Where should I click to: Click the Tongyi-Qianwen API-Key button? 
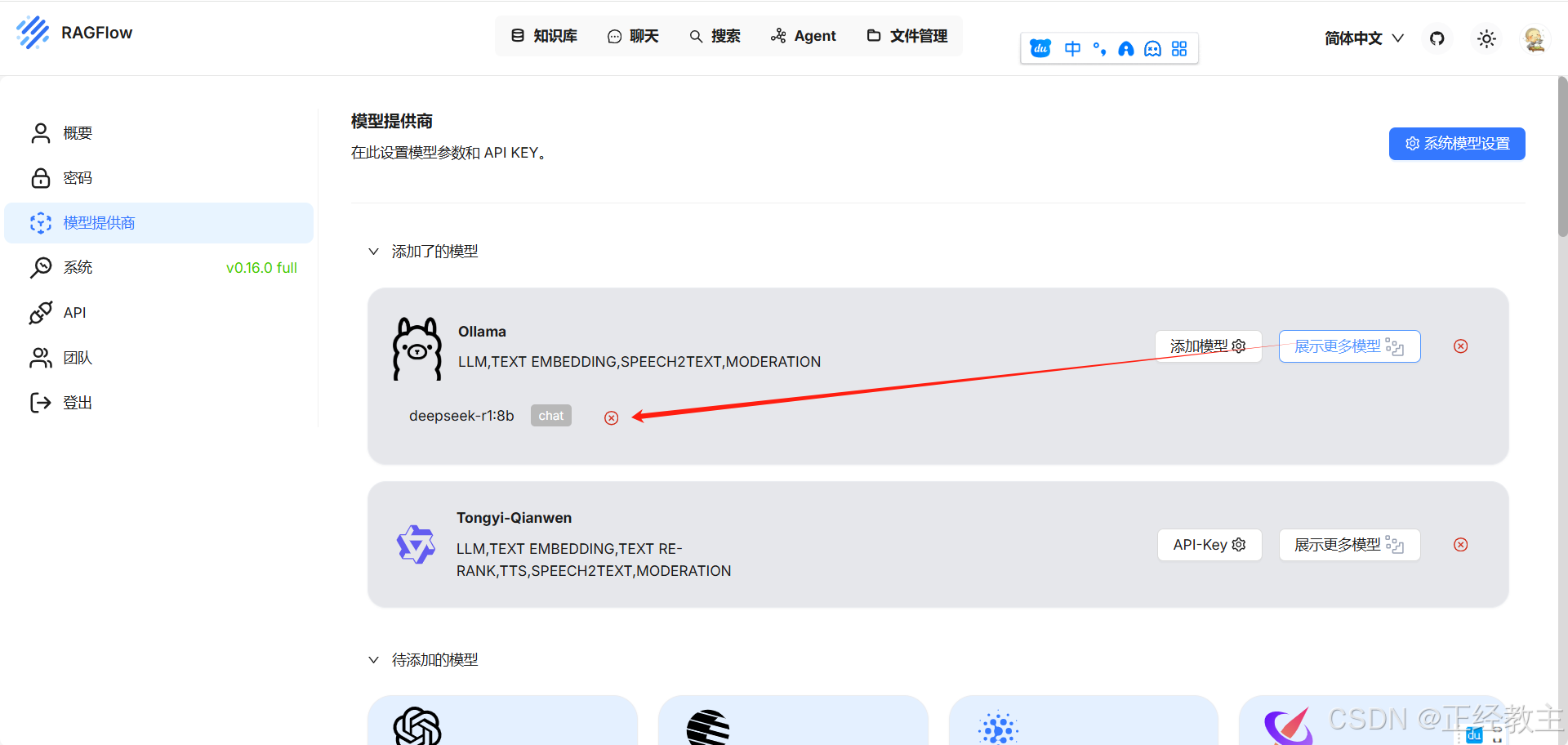tap(1209, 545)
